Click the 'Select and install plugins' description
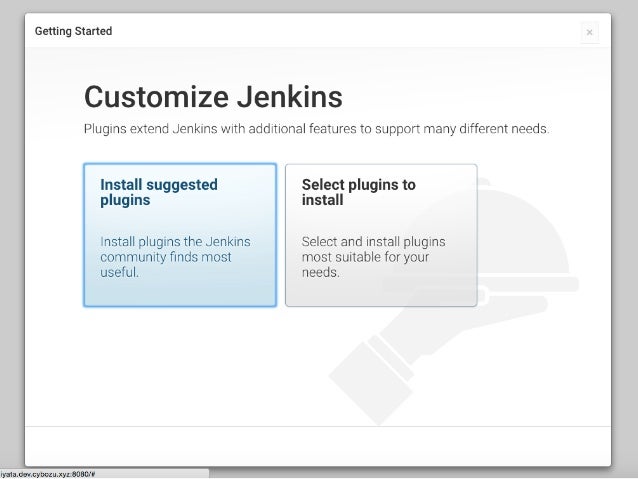Screen dimensions: 638x479 pyautogui.click(x=374, y=257)
